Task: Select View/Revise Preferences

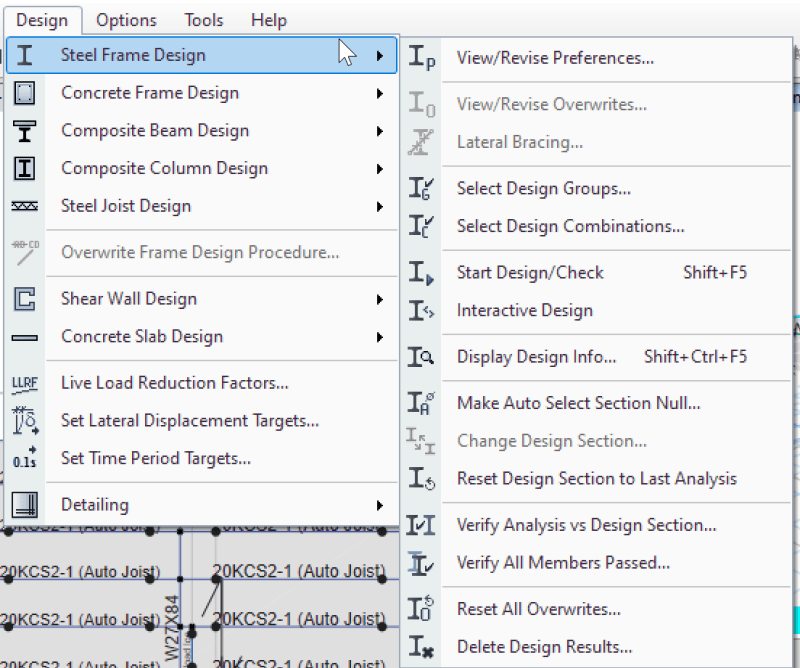Action: coord(597,58)
